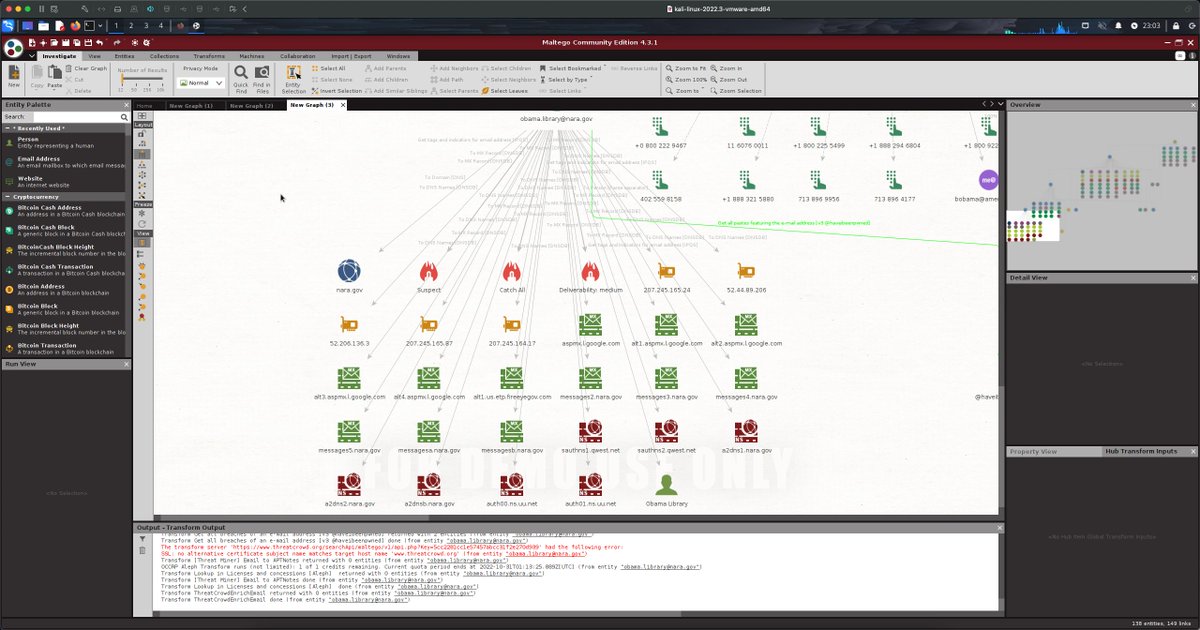Switch to the Transforms ribbon tab
This screenshot has height=630, width=1200.
tap(209, 56)
